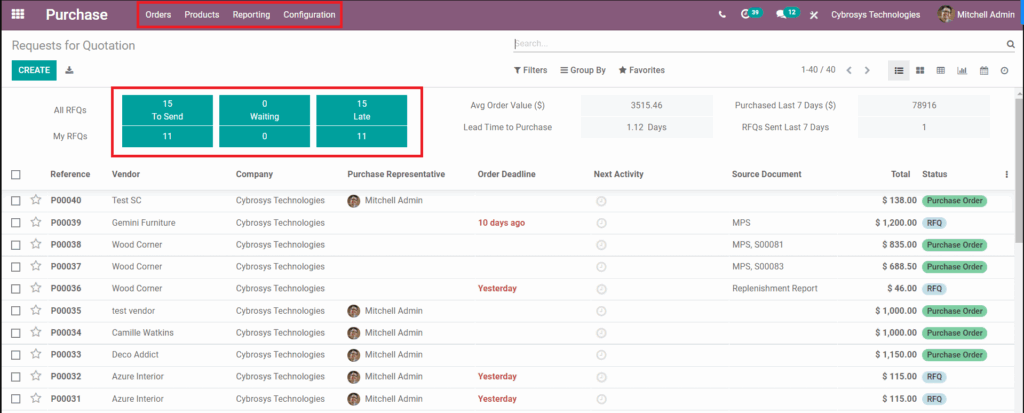Check the box for order P00032
This screenshot has width=1024, height=413.
pos(16,376)
